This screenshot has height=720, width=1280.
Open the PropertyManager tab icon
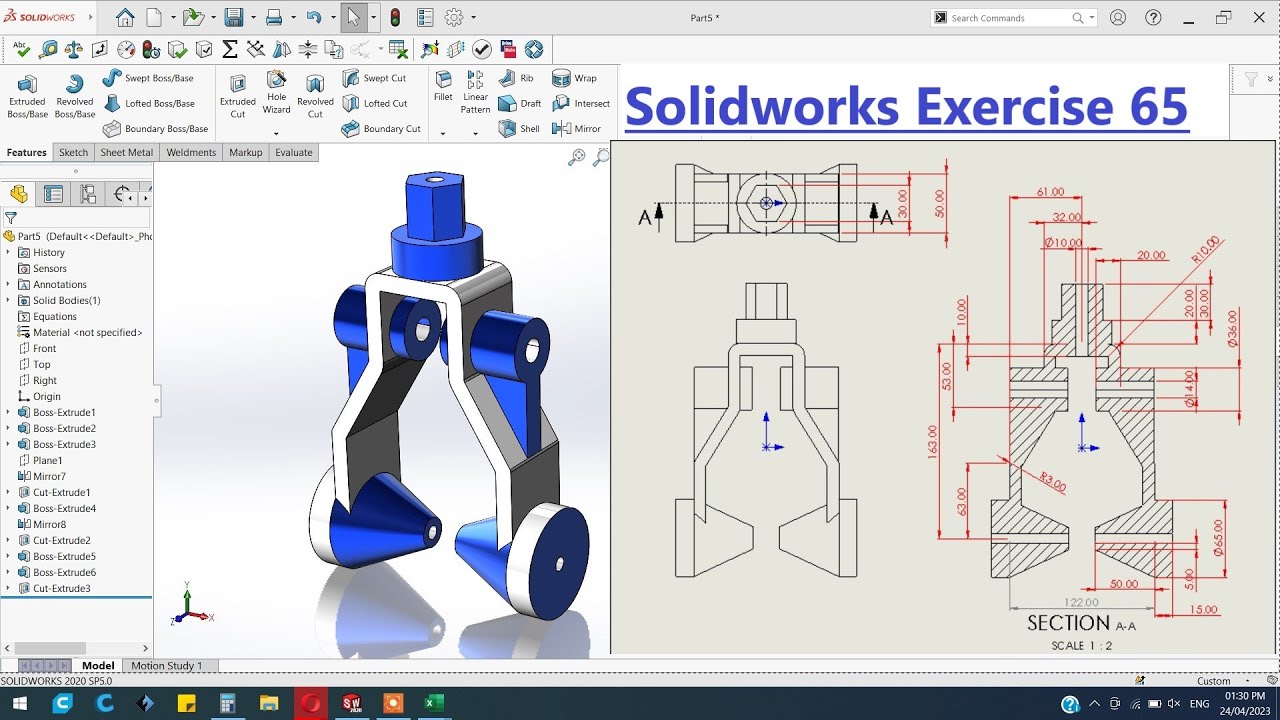[x=53, y=194]
